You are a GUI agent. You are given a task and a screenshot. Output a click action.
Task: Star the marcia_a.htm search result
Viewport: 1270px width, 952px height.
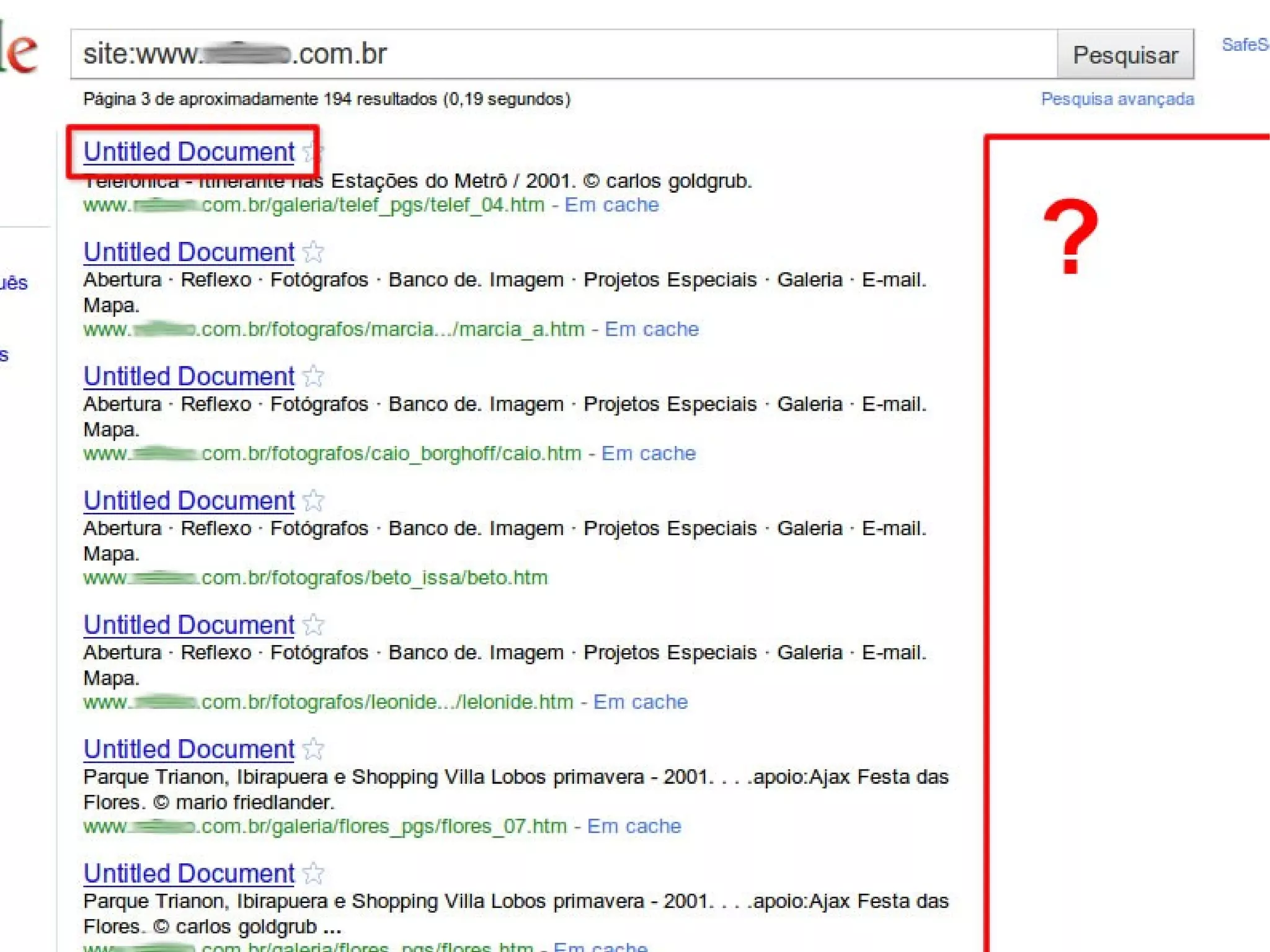tap(313, 252)
